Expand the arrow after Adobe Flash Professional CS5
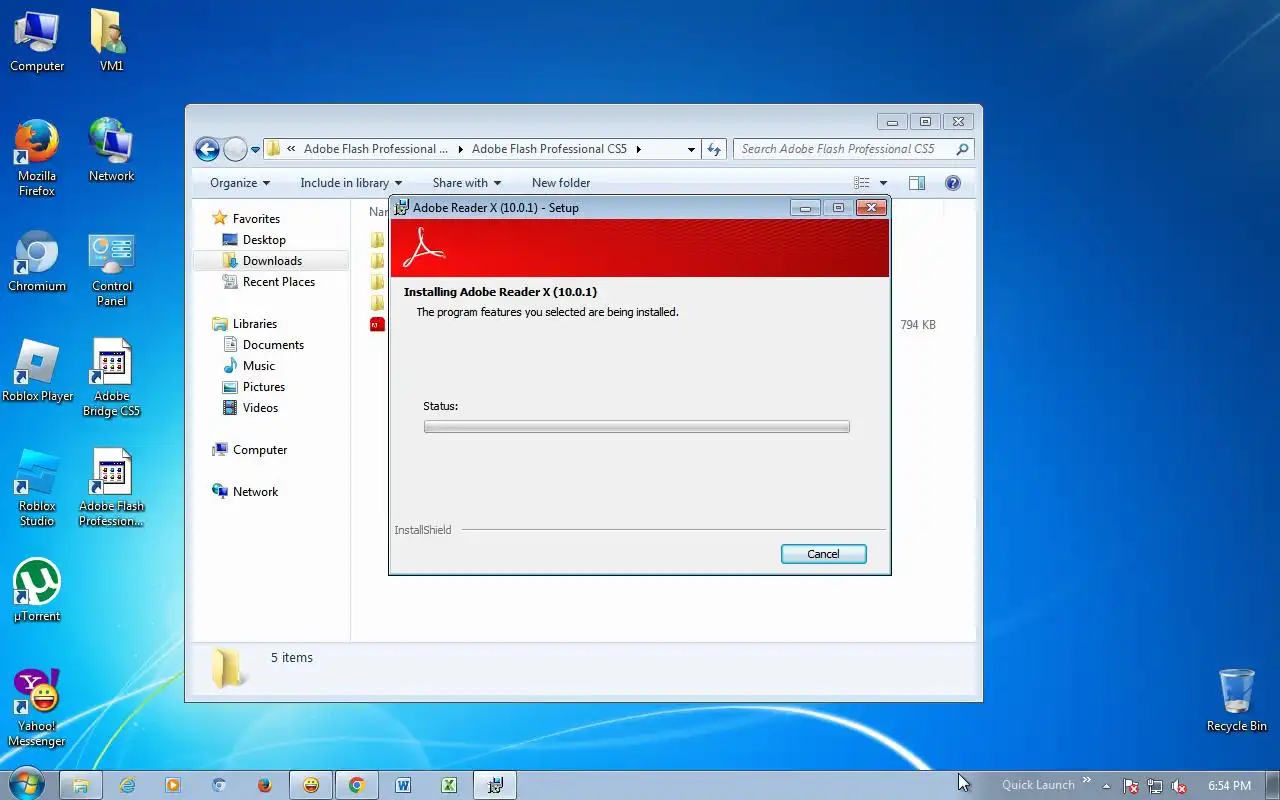Viewport: 1280px width, 800px height. (x=639, y=149)
